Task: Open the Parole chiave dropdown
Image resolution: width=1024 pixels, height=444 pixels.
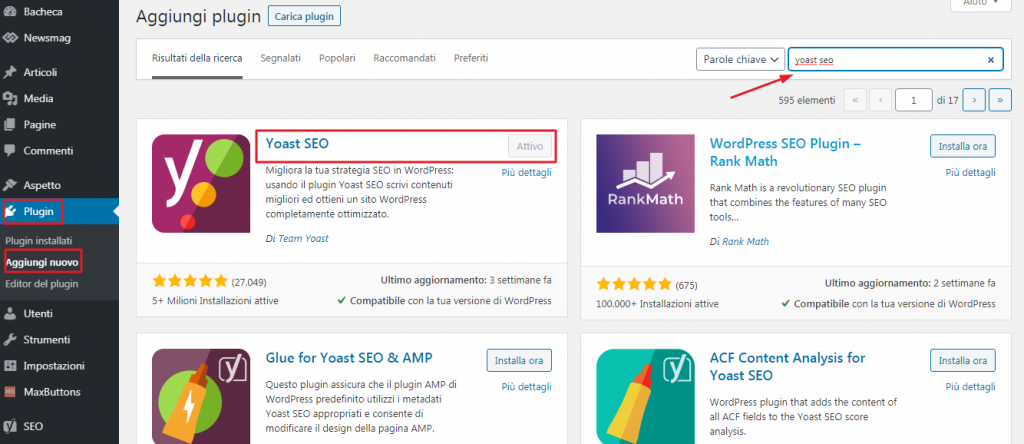Action: coord(740,60)
